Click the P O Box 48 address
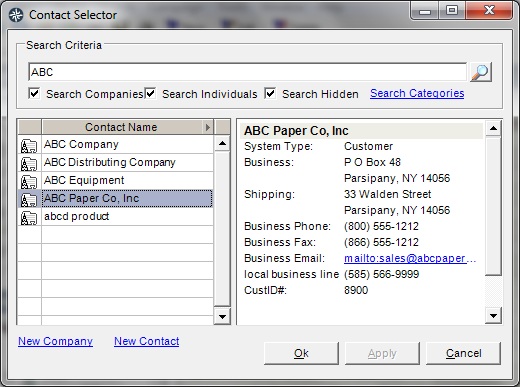Screen dimensions: 520x387 coord(372,162)
